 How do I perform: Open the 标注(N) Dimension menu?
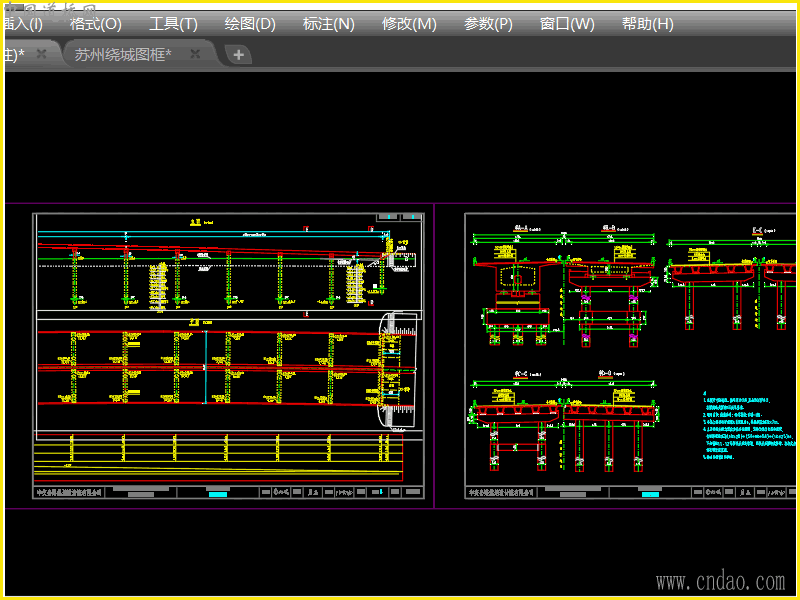point(328,24)
